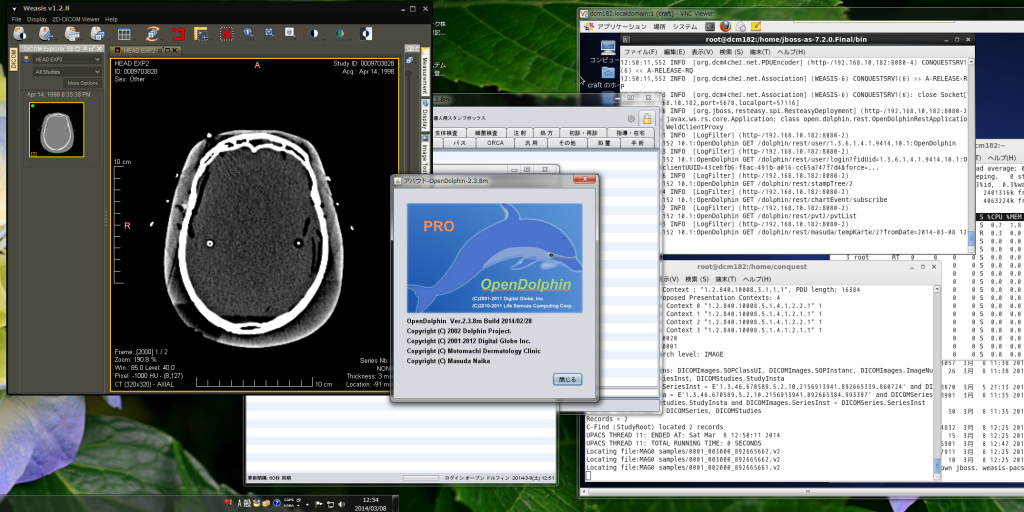Click the 閉じる button in the About dialog
This screenshot has height=512, width=1024.
click(567, 379)
